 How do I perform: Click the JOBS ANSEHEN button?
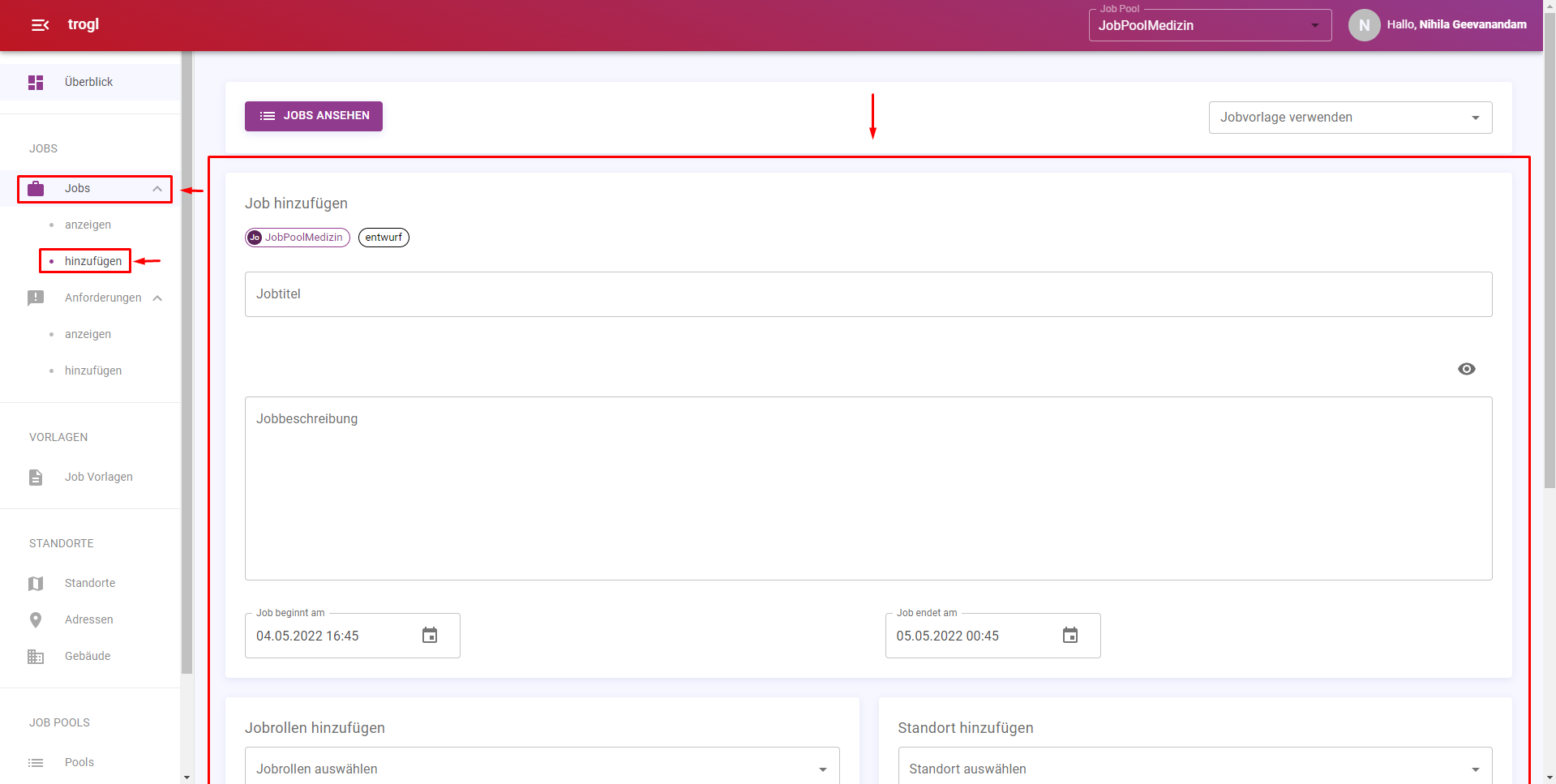click(x=314, y=116)
